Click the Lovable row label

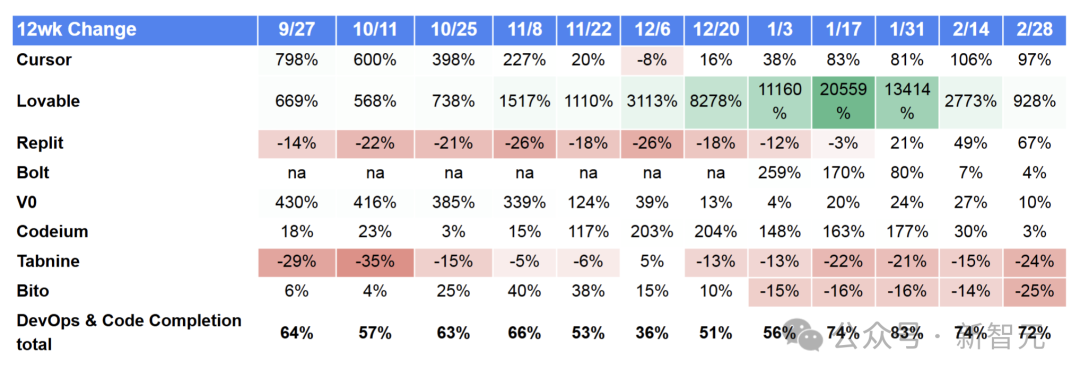click(48, 101)
